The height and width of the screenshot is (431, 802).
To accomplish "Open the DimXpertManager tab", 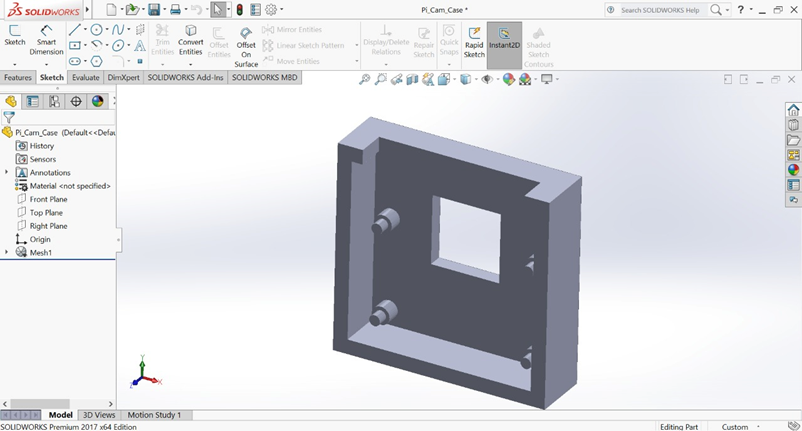I will tap(76, 101).
